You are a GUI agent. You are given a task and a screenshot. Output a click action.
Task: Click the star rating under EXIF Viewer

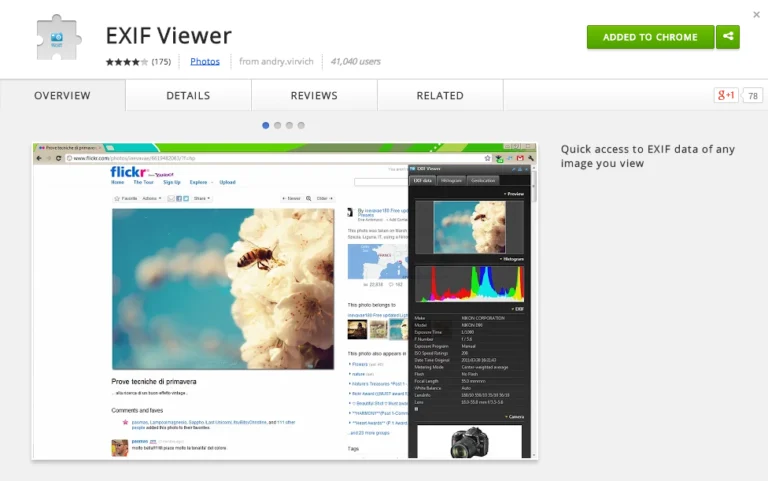[126, 62]
